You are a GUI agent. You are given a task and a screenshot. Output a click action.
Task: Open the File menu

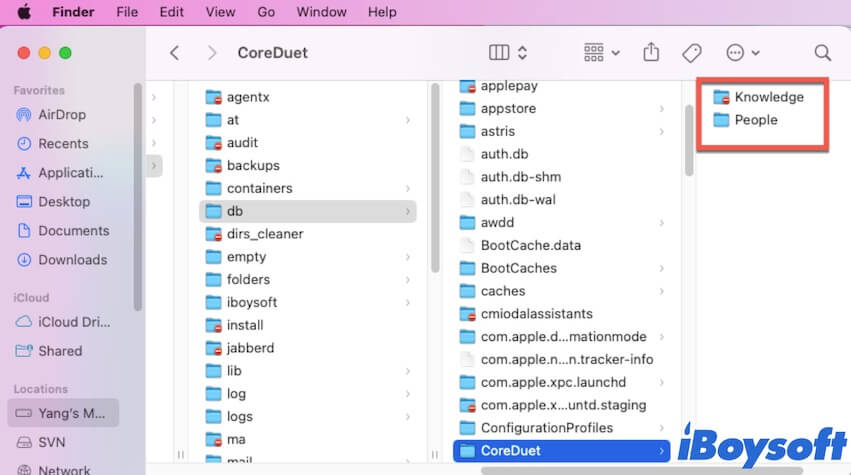click(127, 12)
